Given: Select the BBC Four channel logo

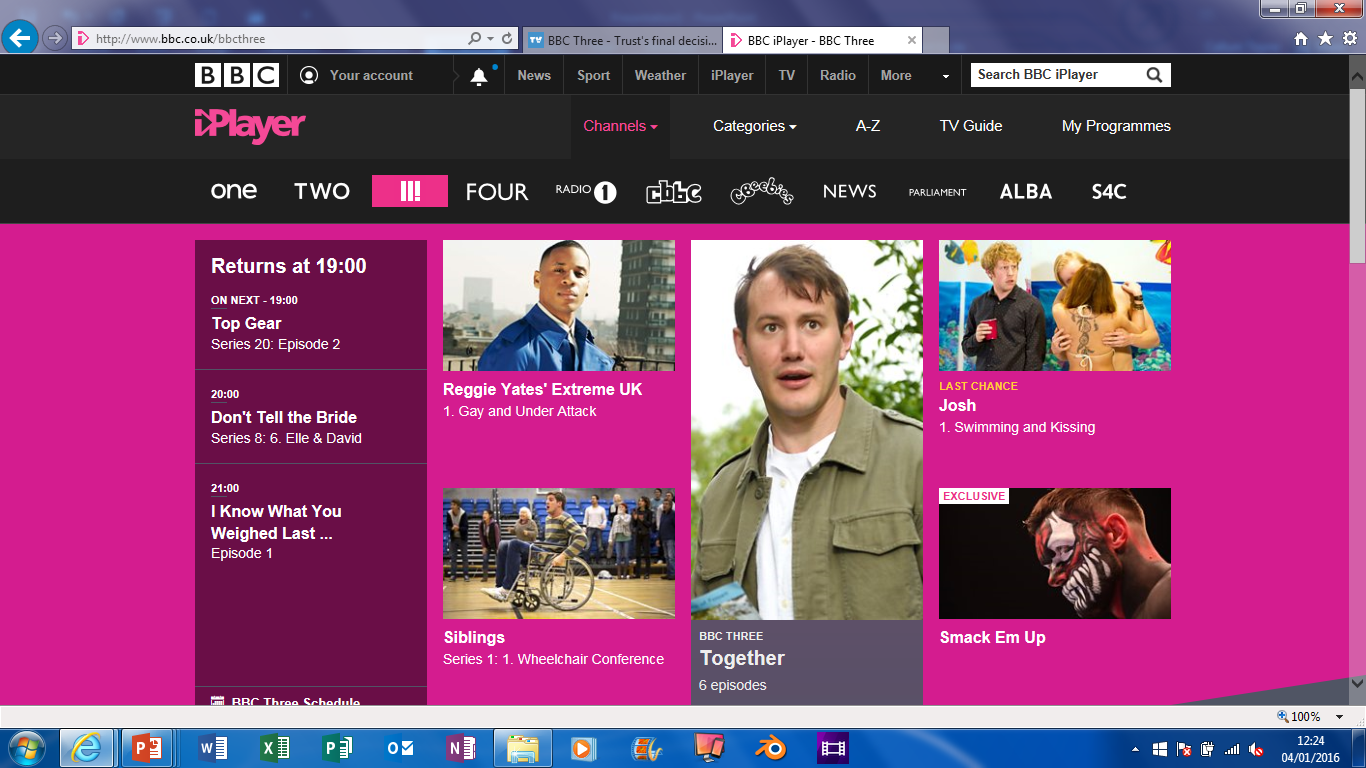Looking at the screenshot, I should coord(497,191).
